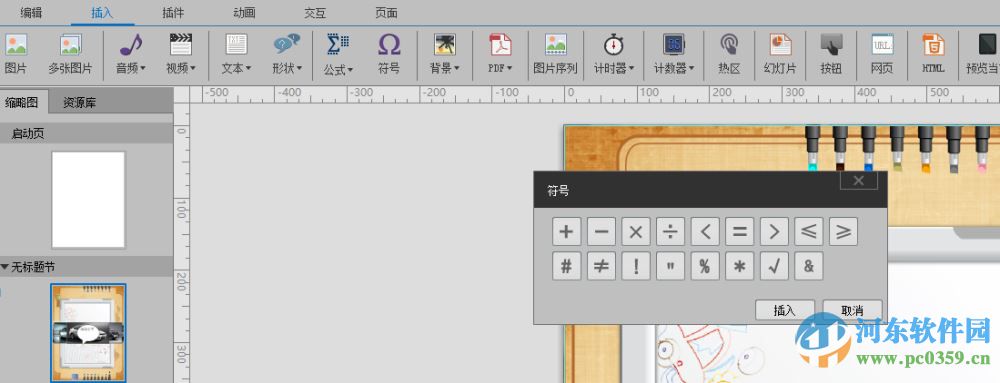Choose the plus sign symbol

tap(566, 232)
